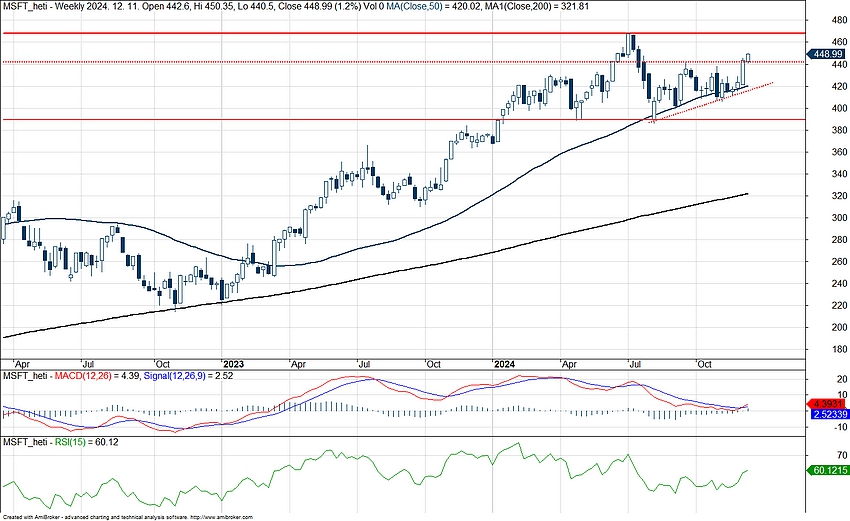Click the MSFT_heti Weekly chart title text
The width and height of the screenshot is (850, 521).
point(60,5)
